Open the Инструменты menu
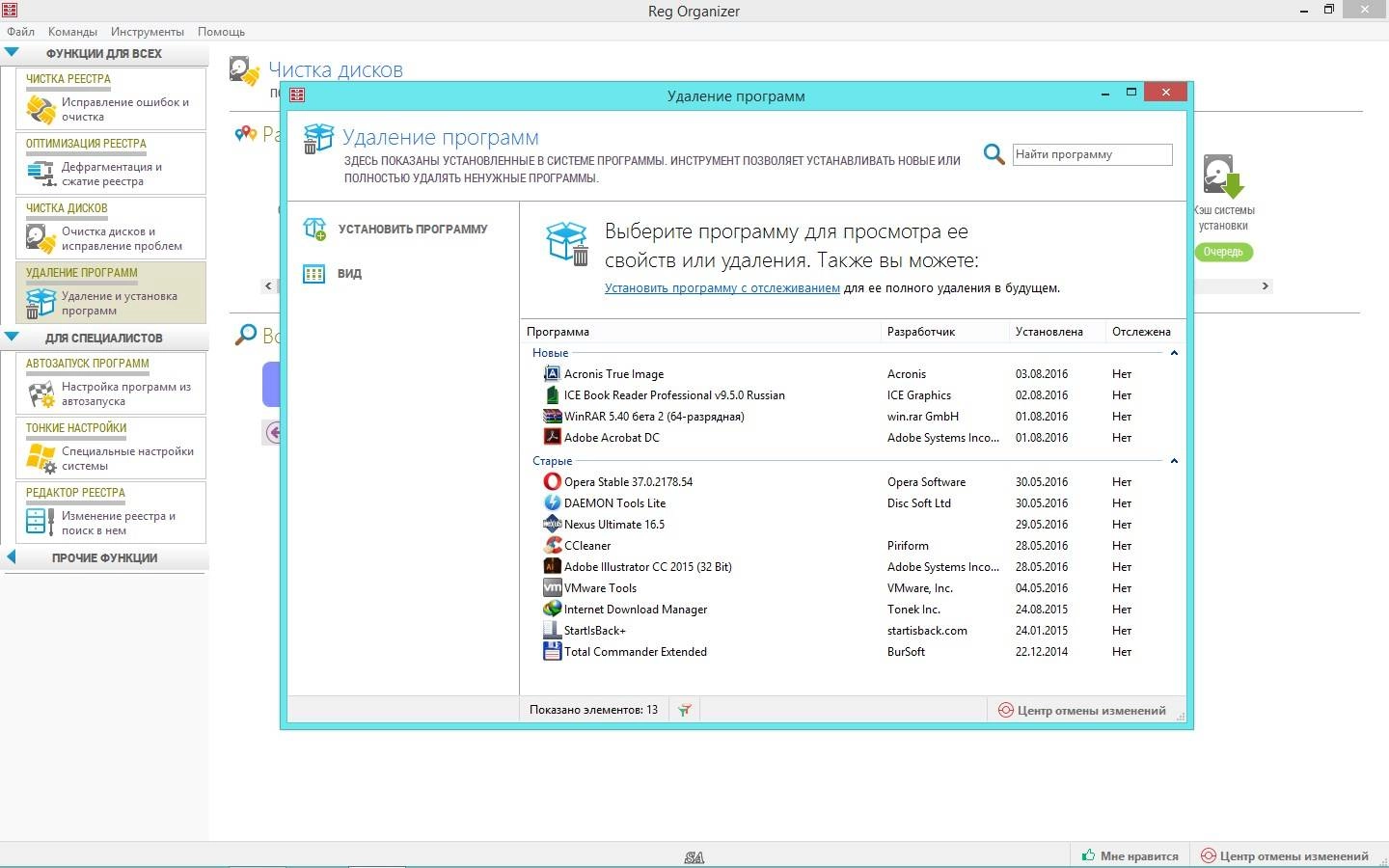The height and width of the screenshot is (868, 1389). point(148,32)
